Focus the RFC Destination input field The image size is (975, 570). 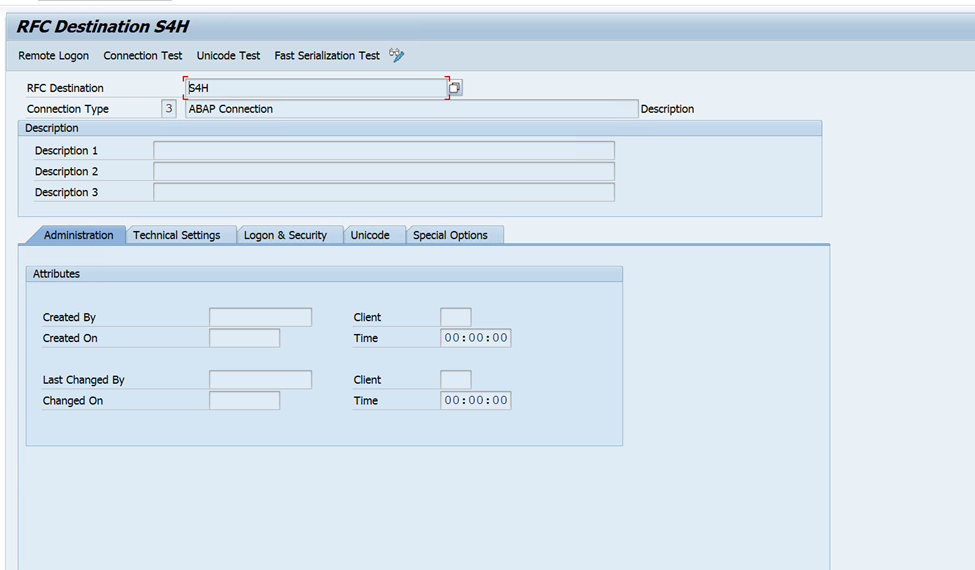[x=315, y=88]
